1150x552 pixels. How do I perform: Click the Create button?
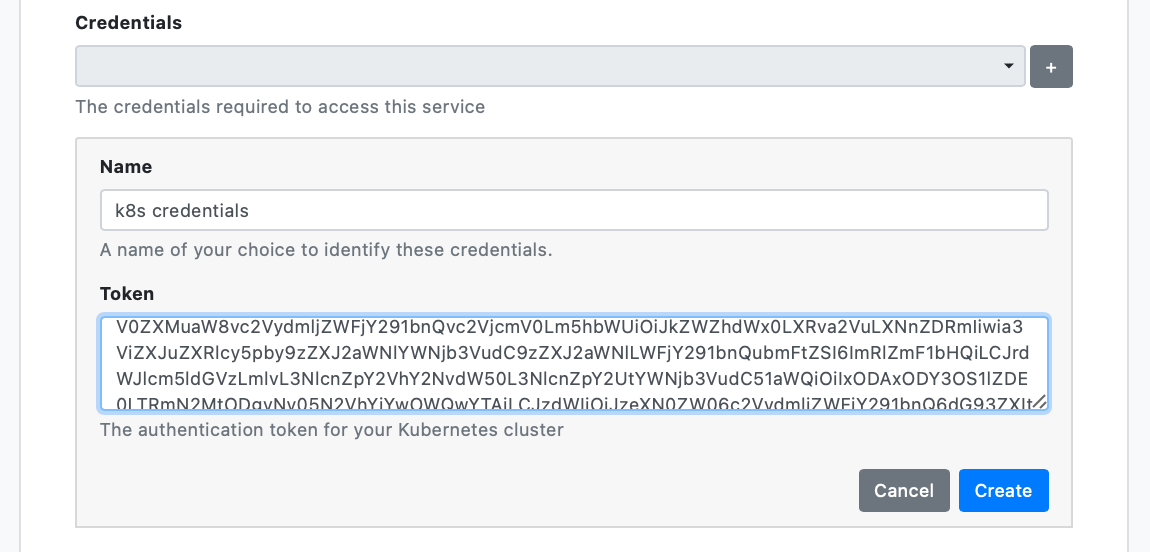pyautogui.click(x=1003, y=490)
